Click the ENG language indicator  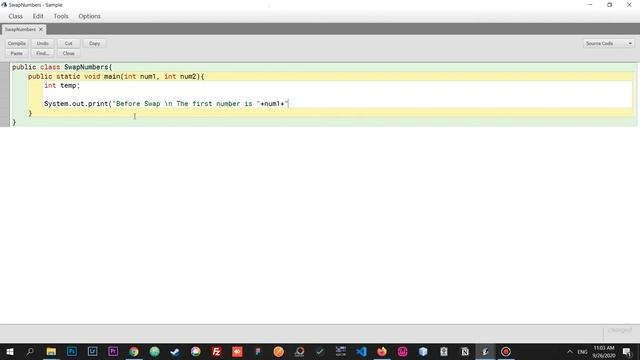pyautogui.click(x=582, y=352)
